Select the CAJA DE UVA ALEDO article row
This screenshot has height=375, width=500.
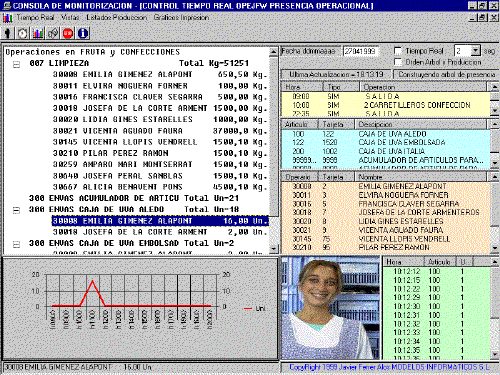[x=386, y=134]
